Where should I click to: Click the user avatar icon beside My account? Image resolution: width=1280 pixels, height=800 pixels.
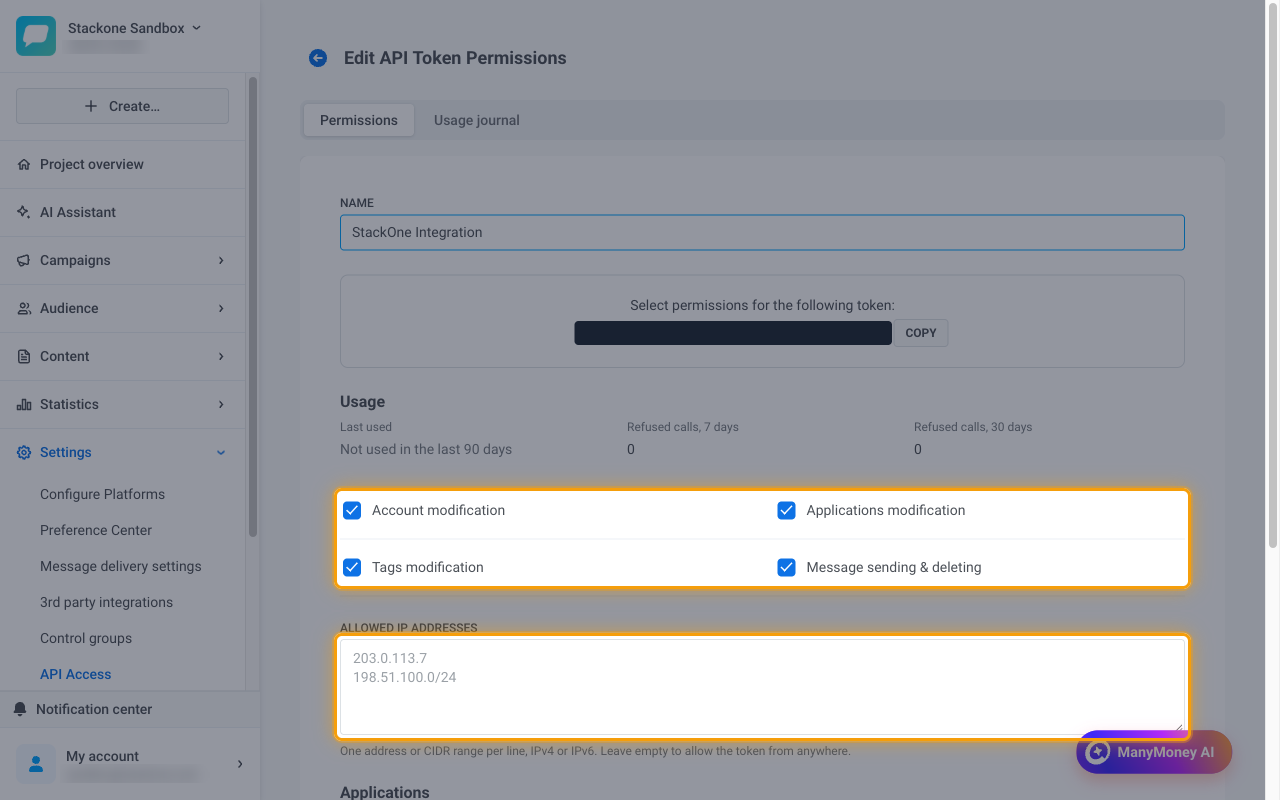click(x=36, y=764)
